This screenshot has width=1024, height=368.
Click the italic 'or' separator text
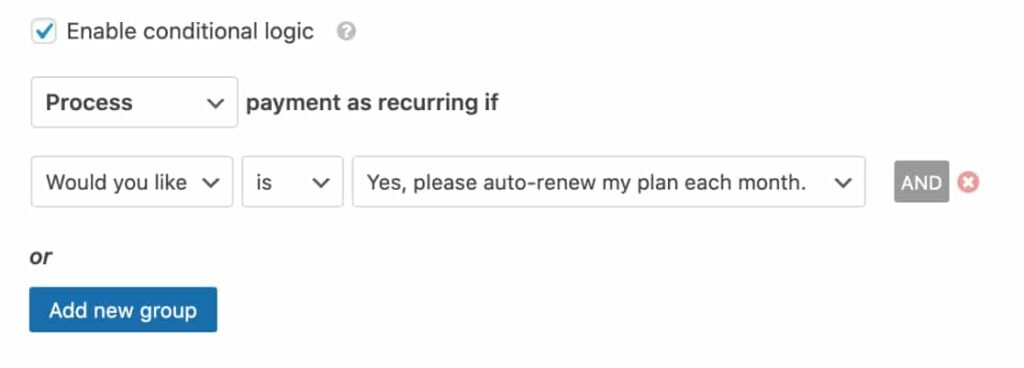pos(40,257)
